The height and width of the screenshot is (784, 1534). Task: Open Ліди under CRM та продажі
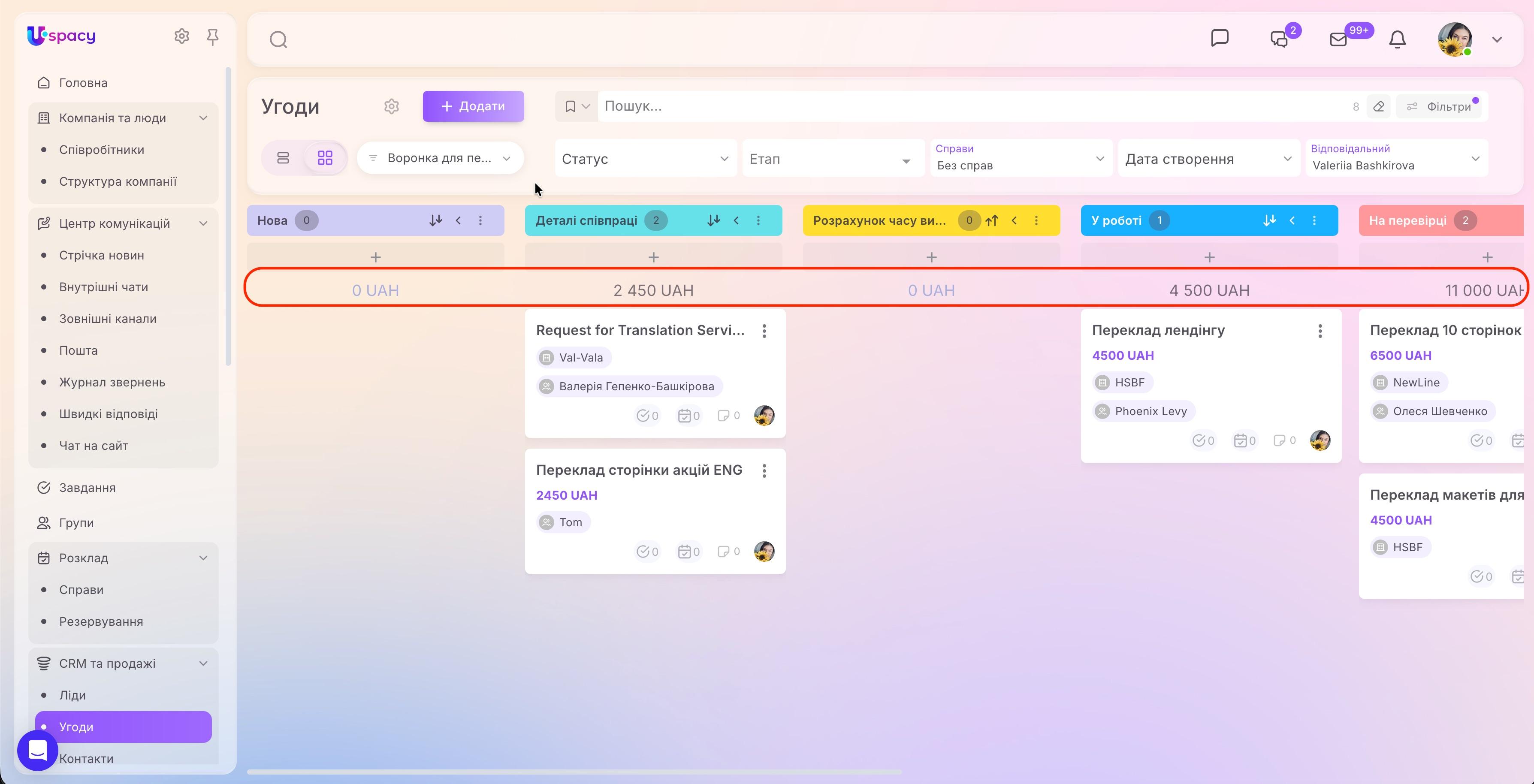pyautogui.click(x=72, y=695)
